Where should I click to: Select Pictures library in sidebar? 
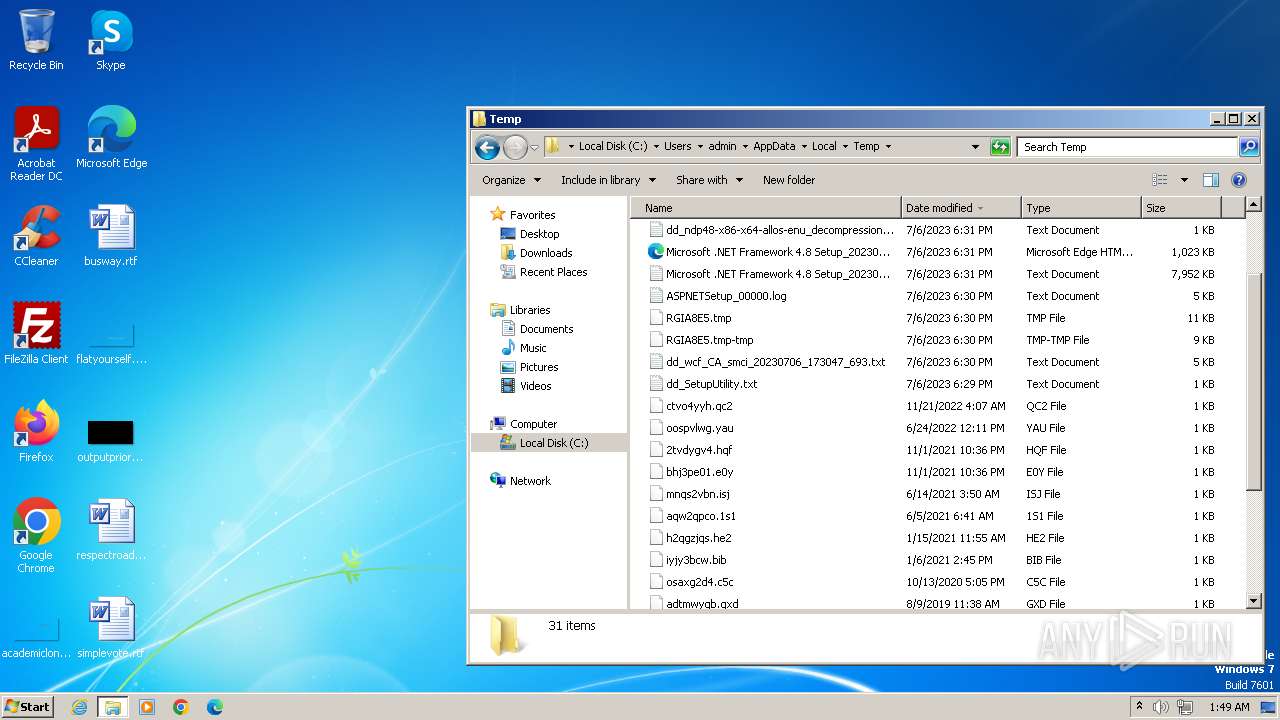tap(539, 367)
